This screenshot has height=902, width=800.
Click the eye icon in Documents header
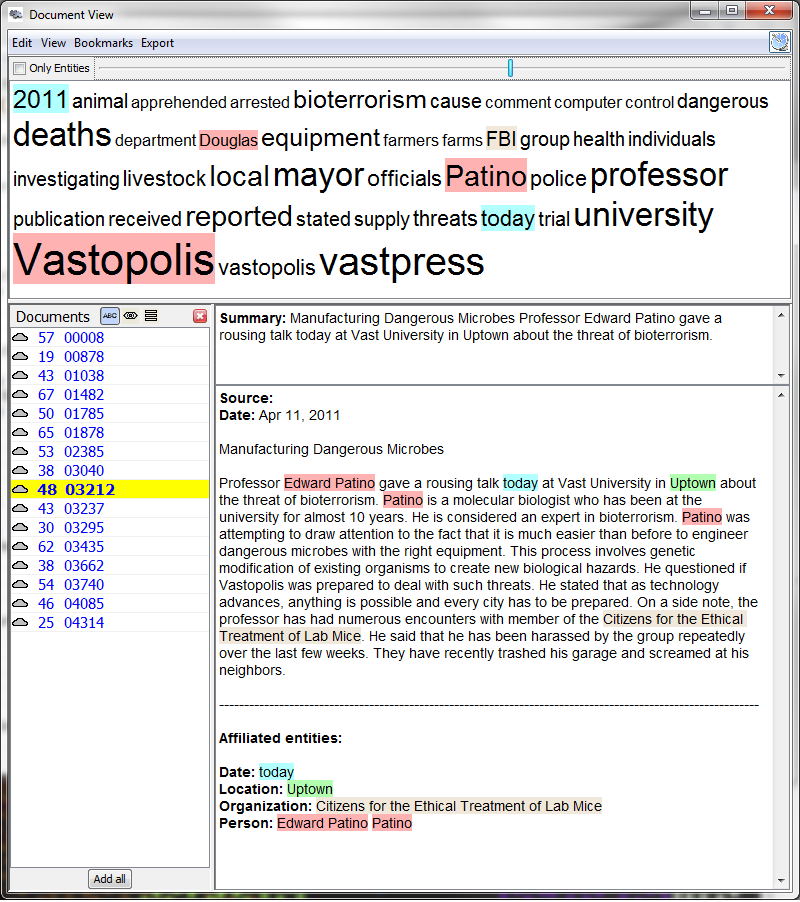tap(130, 316)
